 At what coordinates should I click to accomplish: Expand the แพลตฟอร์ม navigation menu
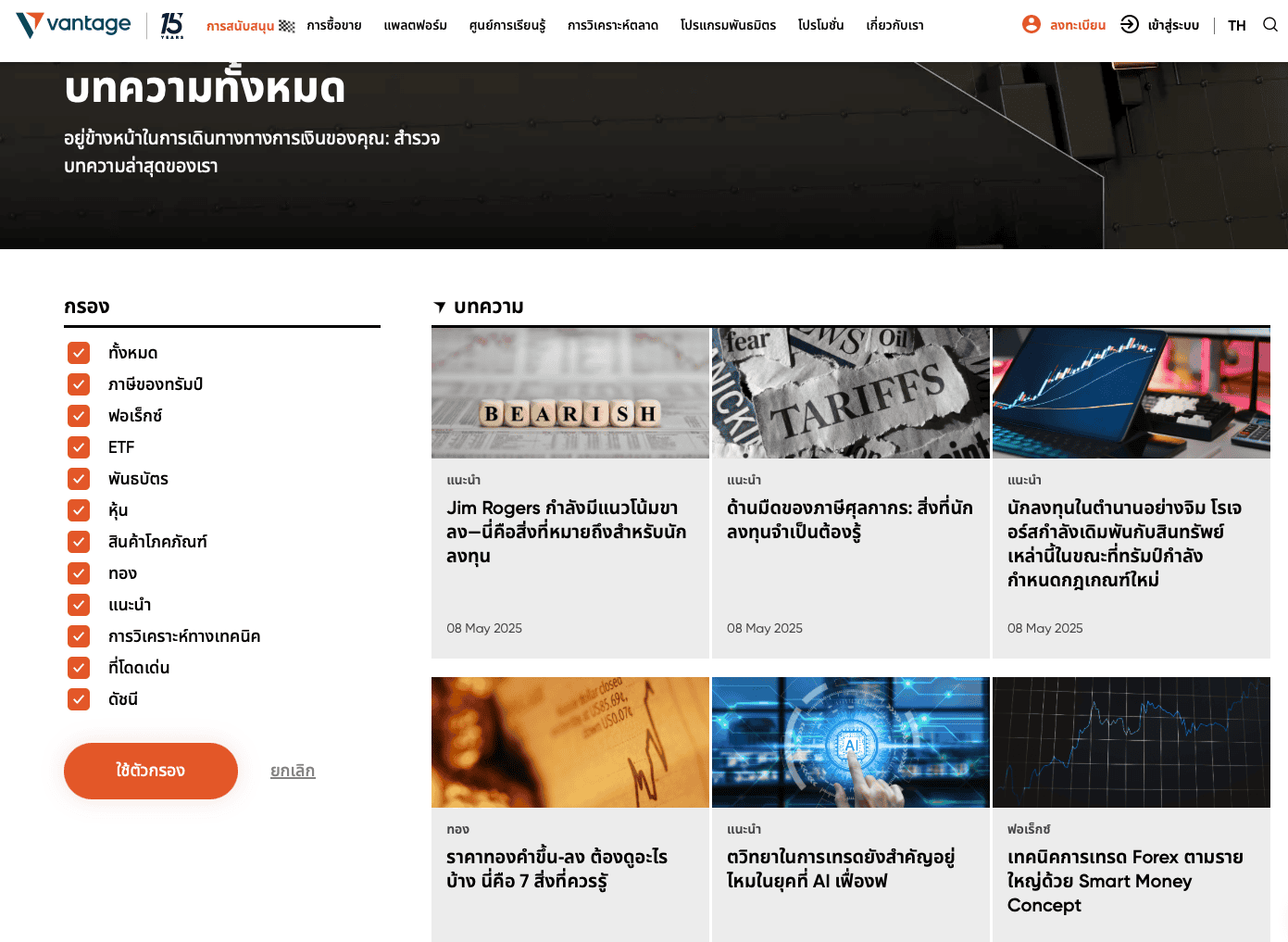click(x=415, y=26)
